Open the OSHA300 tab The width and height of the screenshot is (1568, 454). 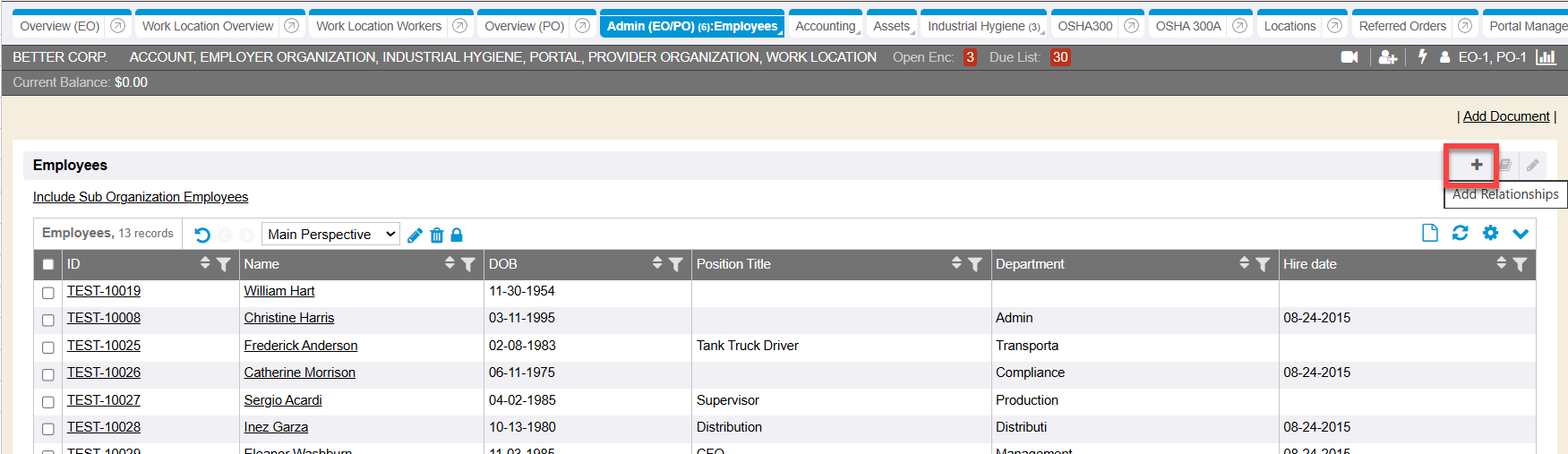click(1084, 26)
